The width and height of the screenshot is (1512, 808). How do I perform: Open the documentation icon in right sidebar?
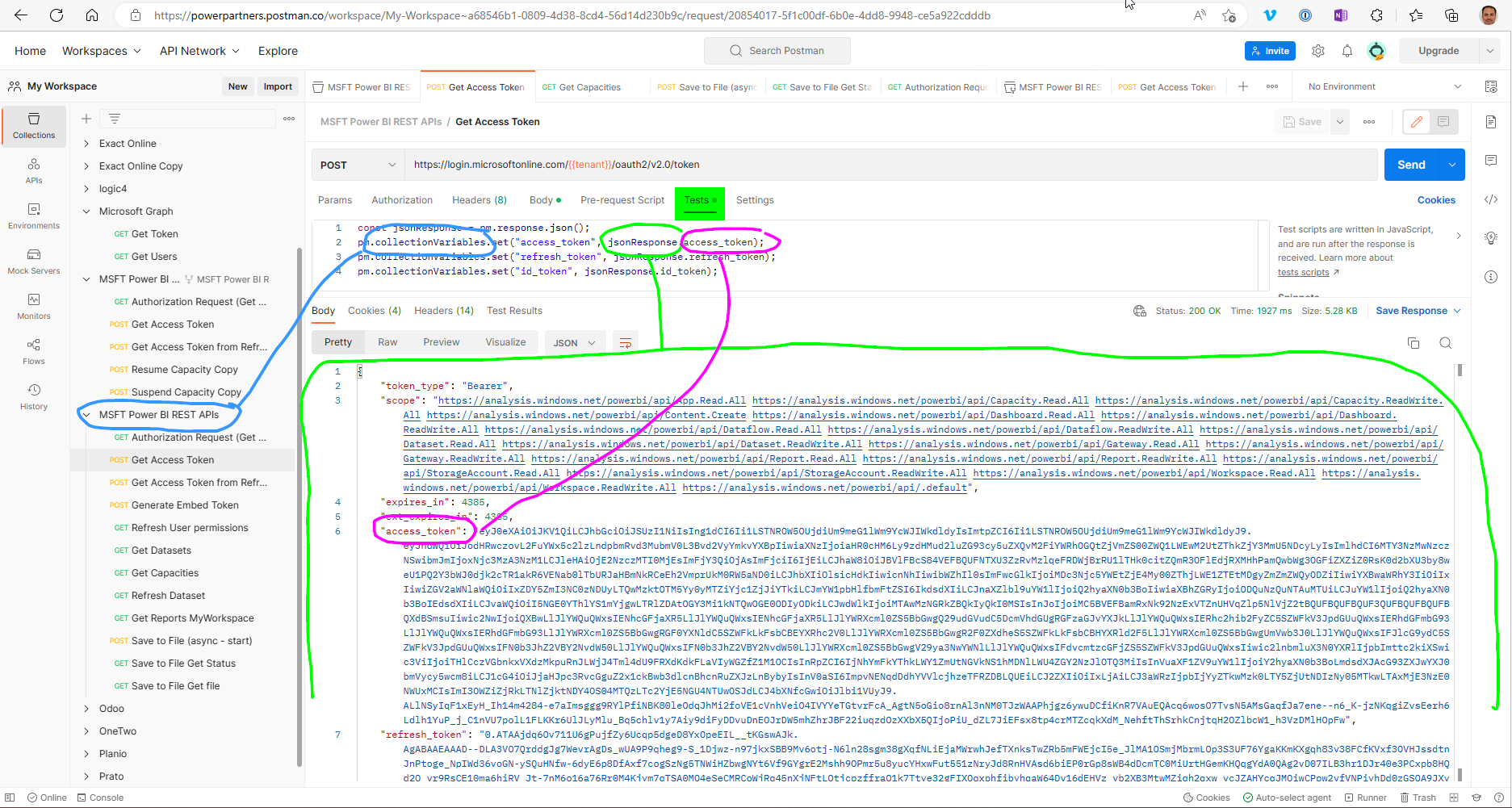[1491, 122]
